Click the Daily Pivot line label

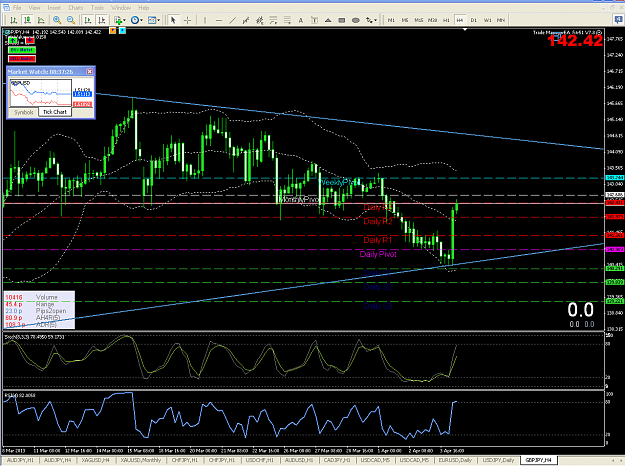378,254
